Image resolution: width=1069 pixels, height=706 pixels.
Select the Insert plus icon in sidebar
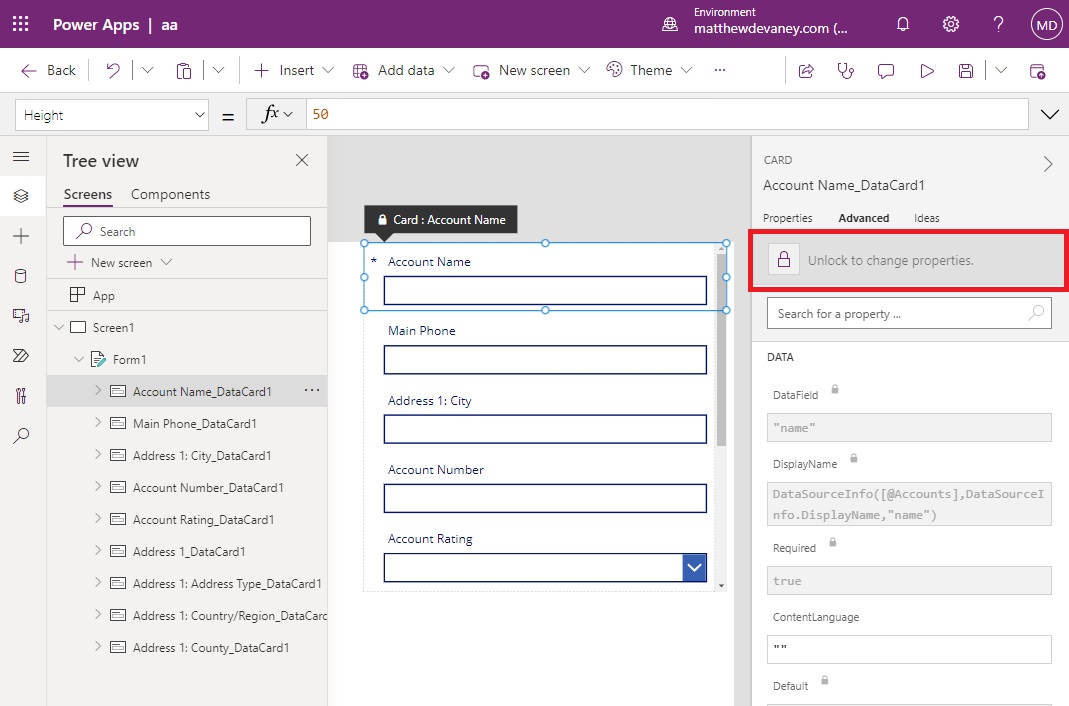(20, 236)
